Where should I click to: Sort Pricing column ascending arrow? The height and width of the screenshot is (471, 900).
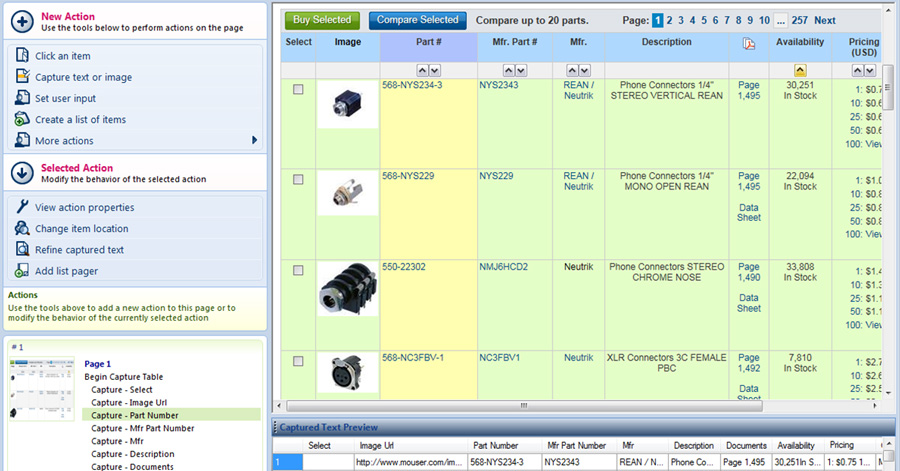858,71
